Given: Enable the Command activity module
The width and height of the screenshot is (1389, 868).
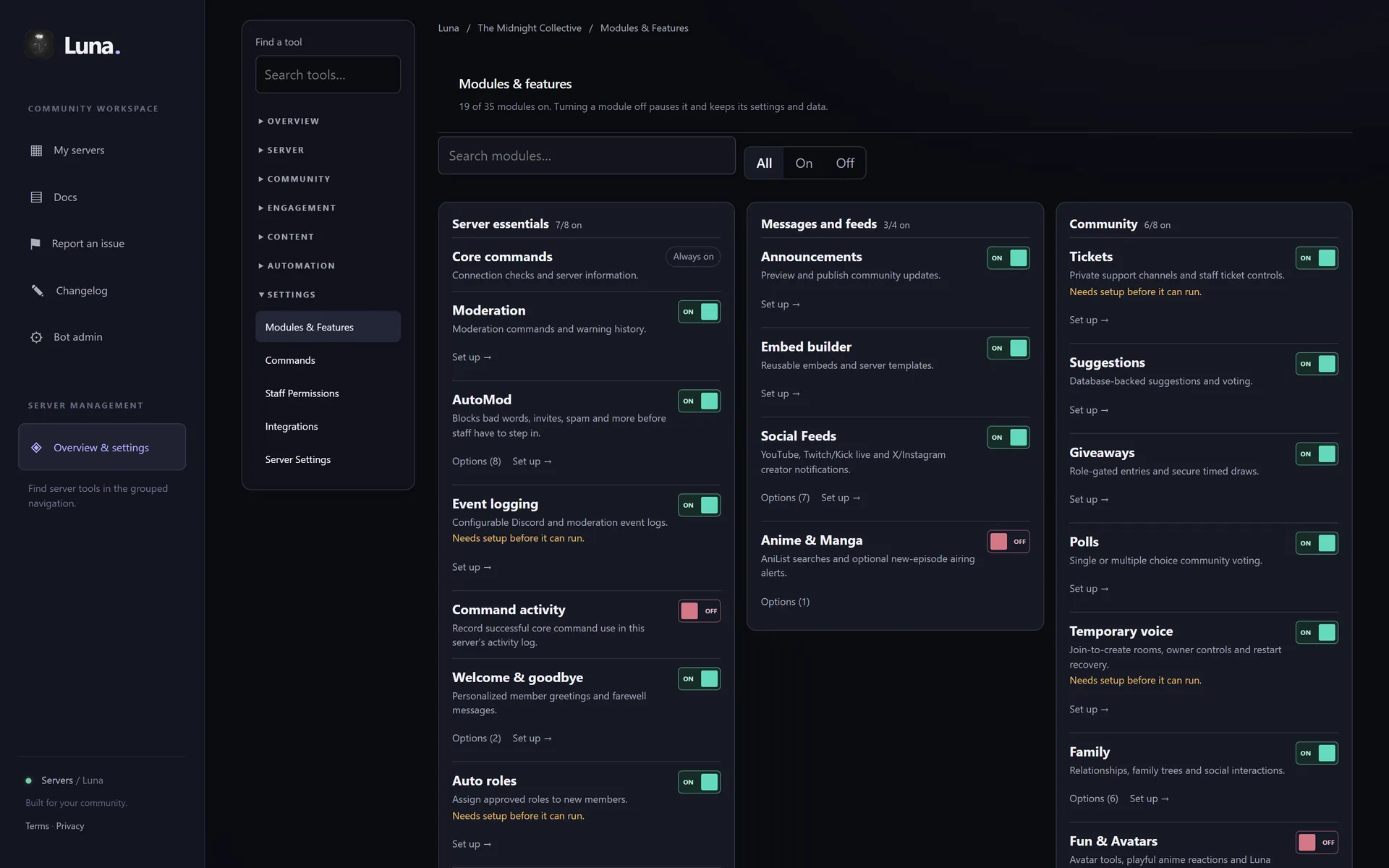Looking at the screenshot, I should tap(699, 610).
